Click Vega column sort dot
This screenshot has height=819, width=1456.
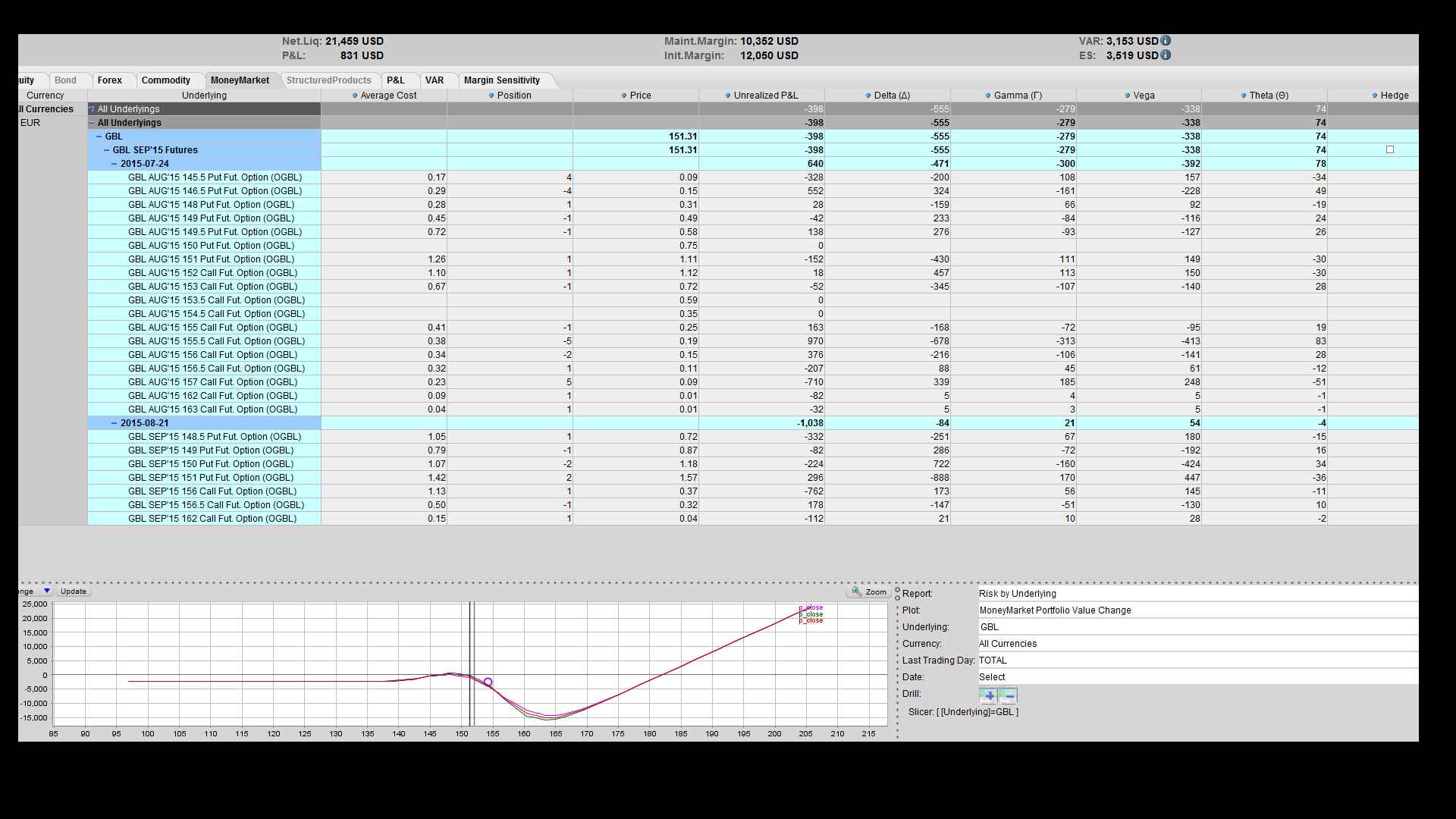tap(1127, 96)
